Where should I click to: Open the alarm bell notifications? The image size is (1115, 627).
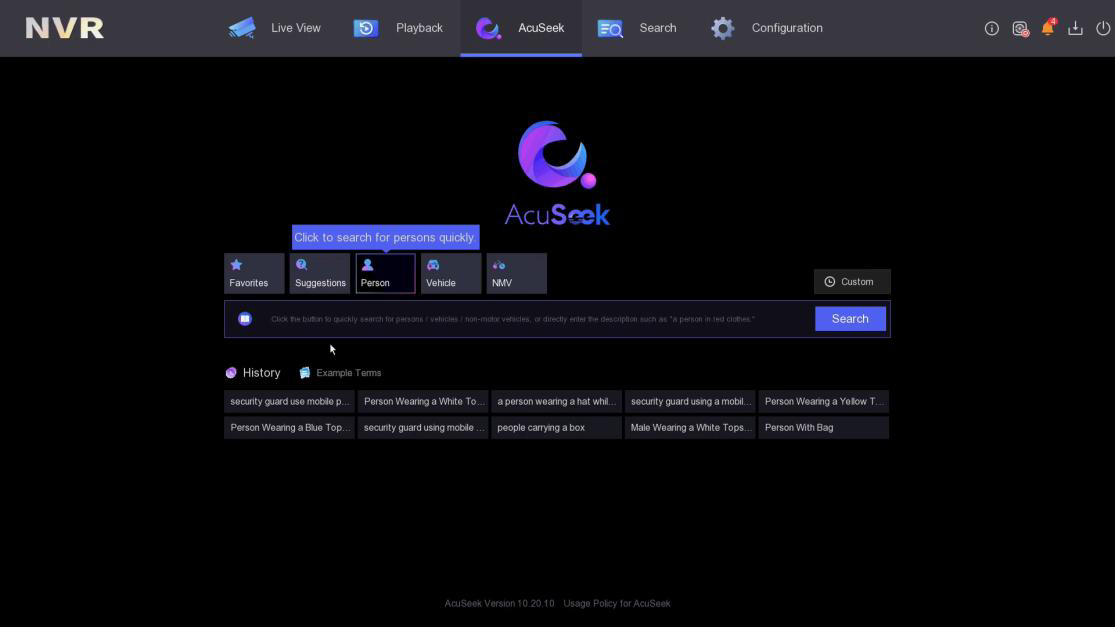click(1047, 28)
